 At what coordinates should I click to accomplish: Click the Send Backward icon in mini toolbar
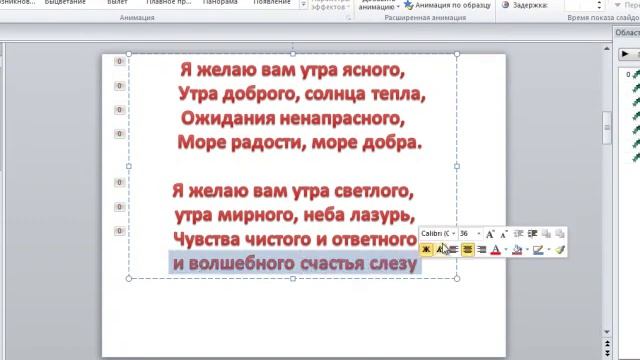[560, 234]
